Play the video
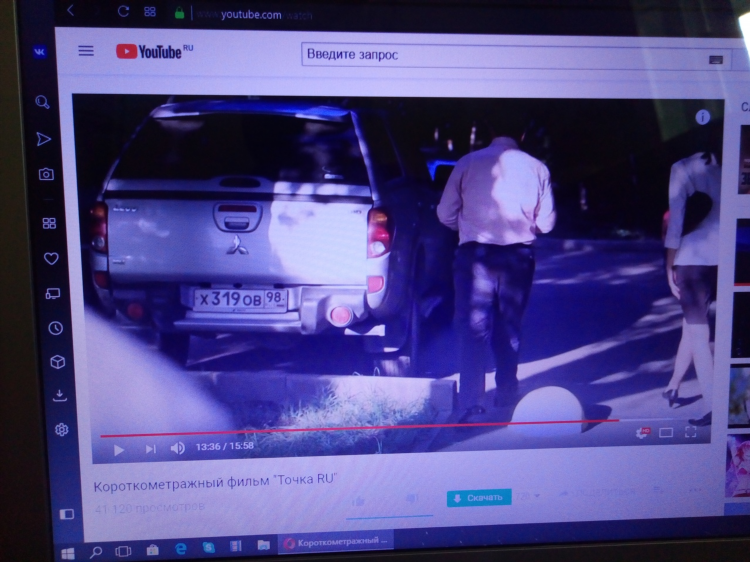 tap(119, 450)
